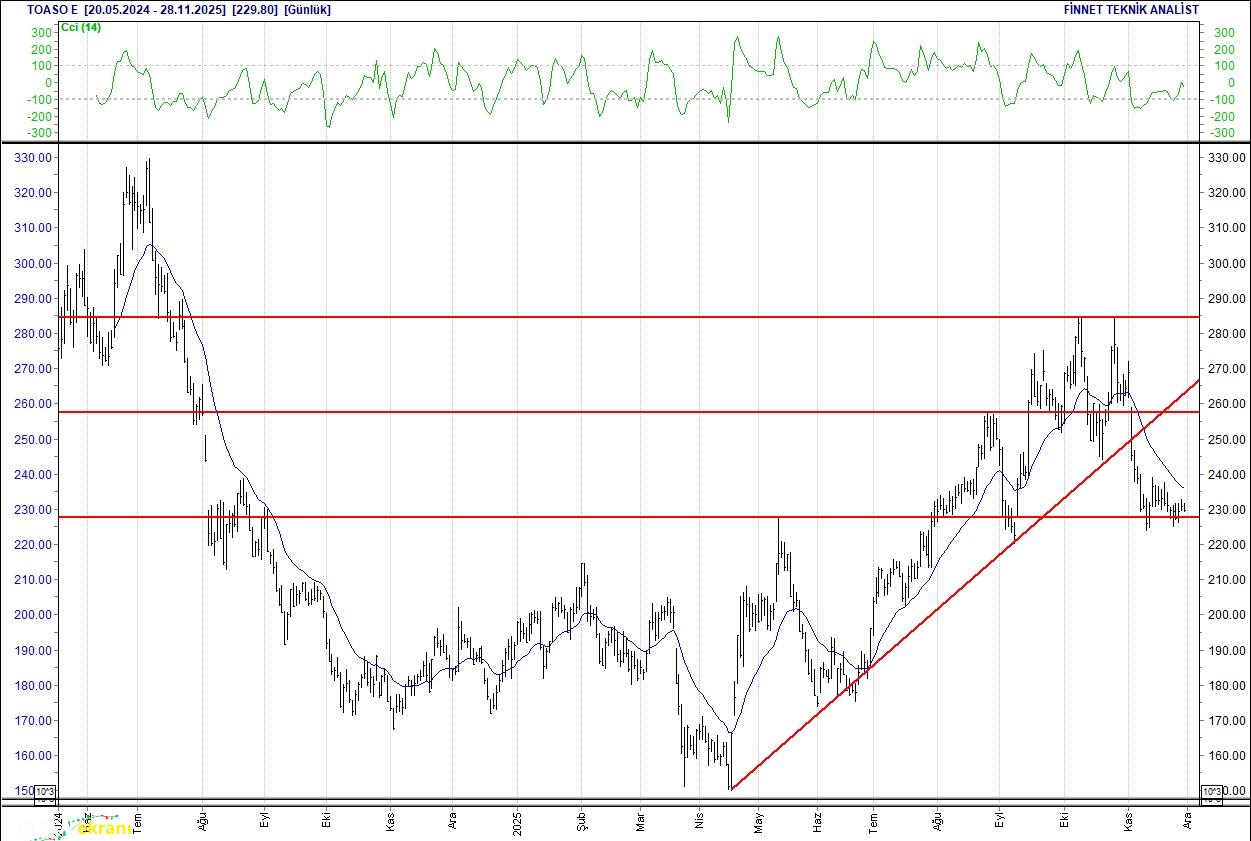Select the middle red horizontal level line
This screenshot has height=841, width=1251.
click(600, 411)
